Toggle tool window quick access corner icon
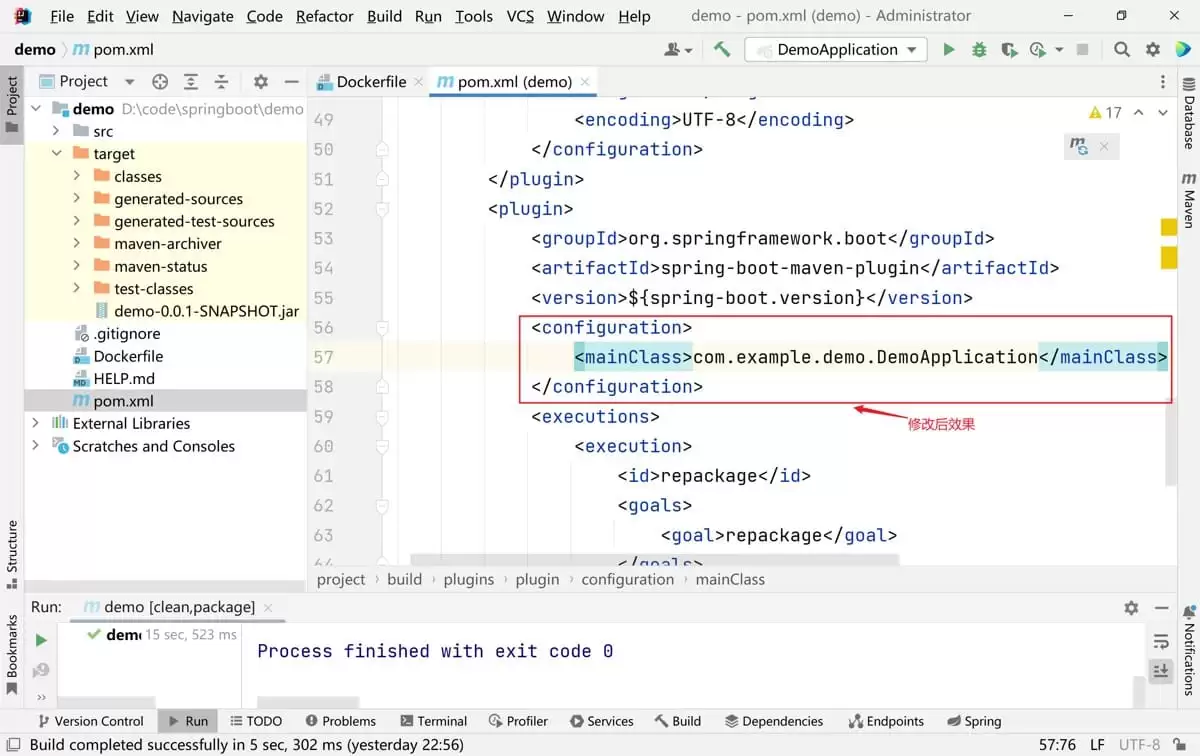Screen dimensions: 1200x756 tap(12, 745)
